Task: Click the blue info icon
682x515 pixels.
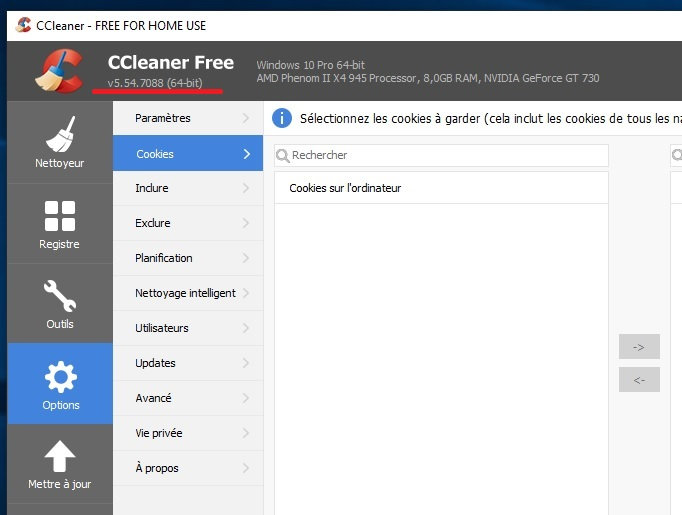Action: click(282, 118)
